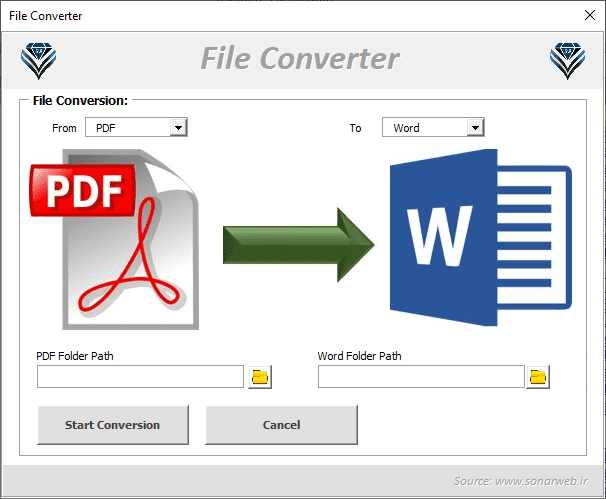Click the green conversion arrow graphic
Screen dimensions: 606x499
pos(299,245)
